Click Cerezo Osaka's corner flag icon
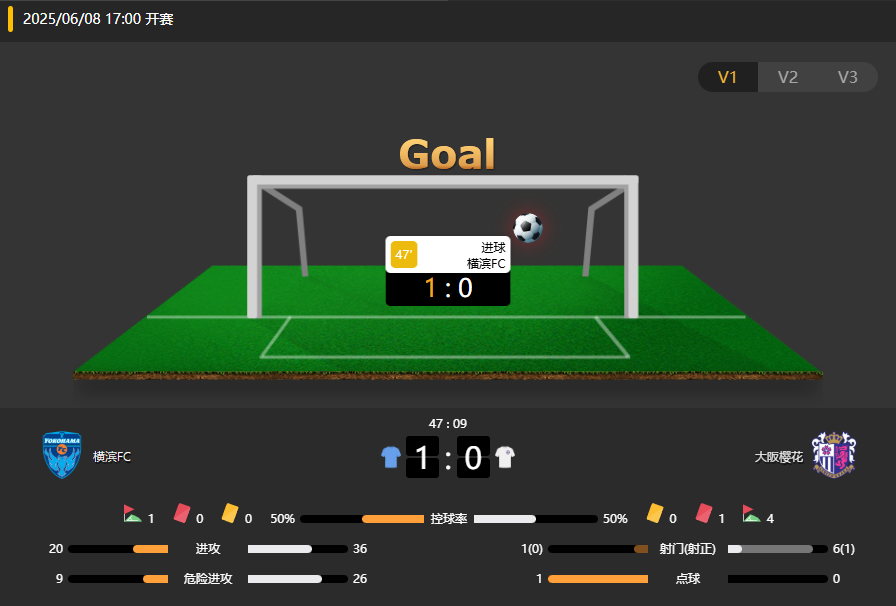Image resolution: width=896 pixels, height=606 pixels. coord(751,513)
